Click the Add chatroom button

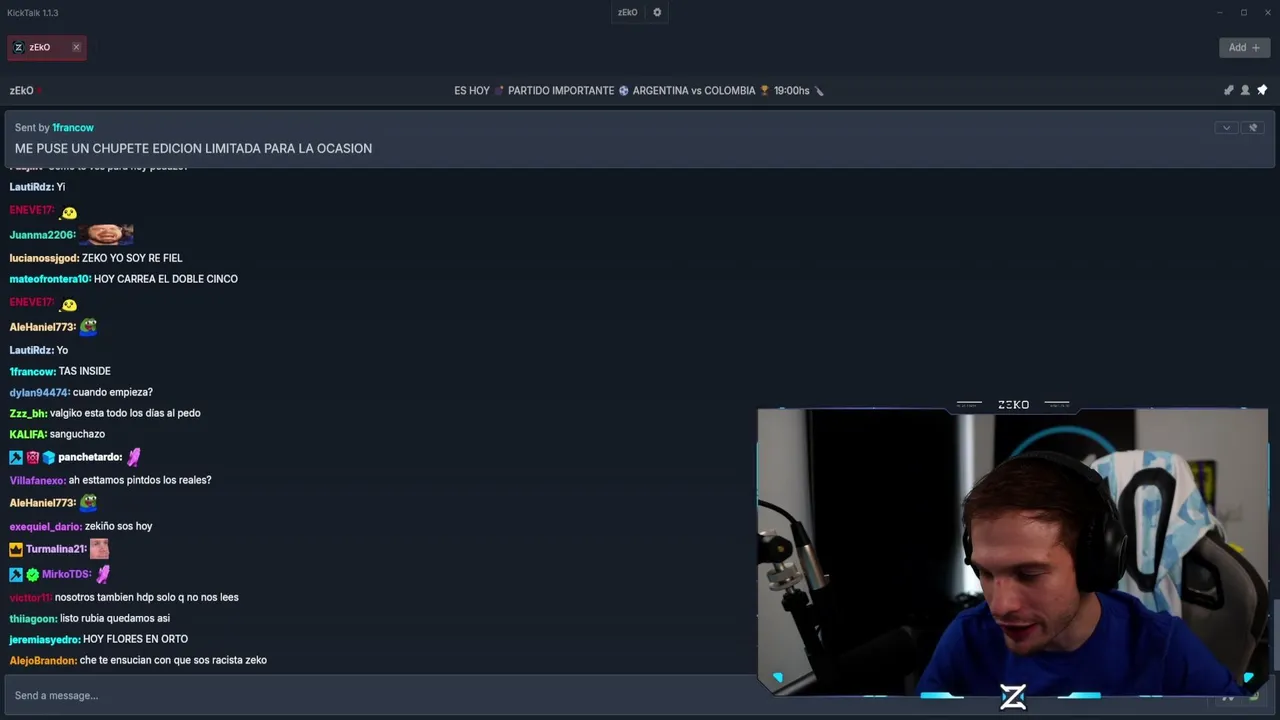[1244, 47]
